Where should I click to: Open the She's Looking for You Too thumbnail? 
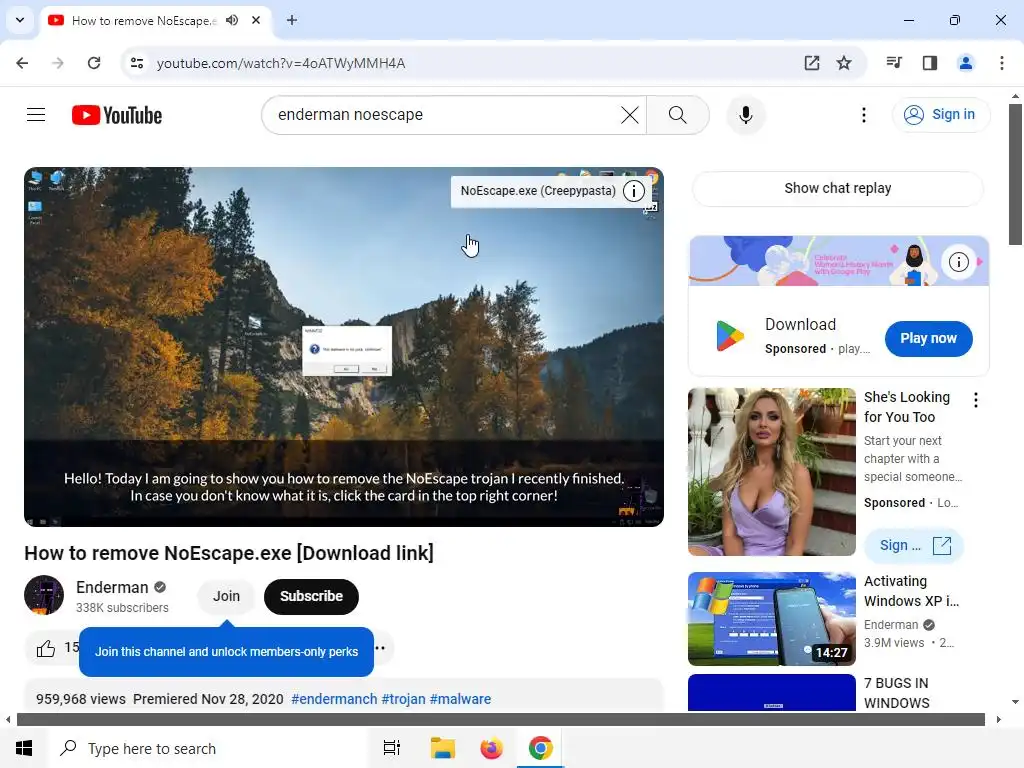[771, 472]
